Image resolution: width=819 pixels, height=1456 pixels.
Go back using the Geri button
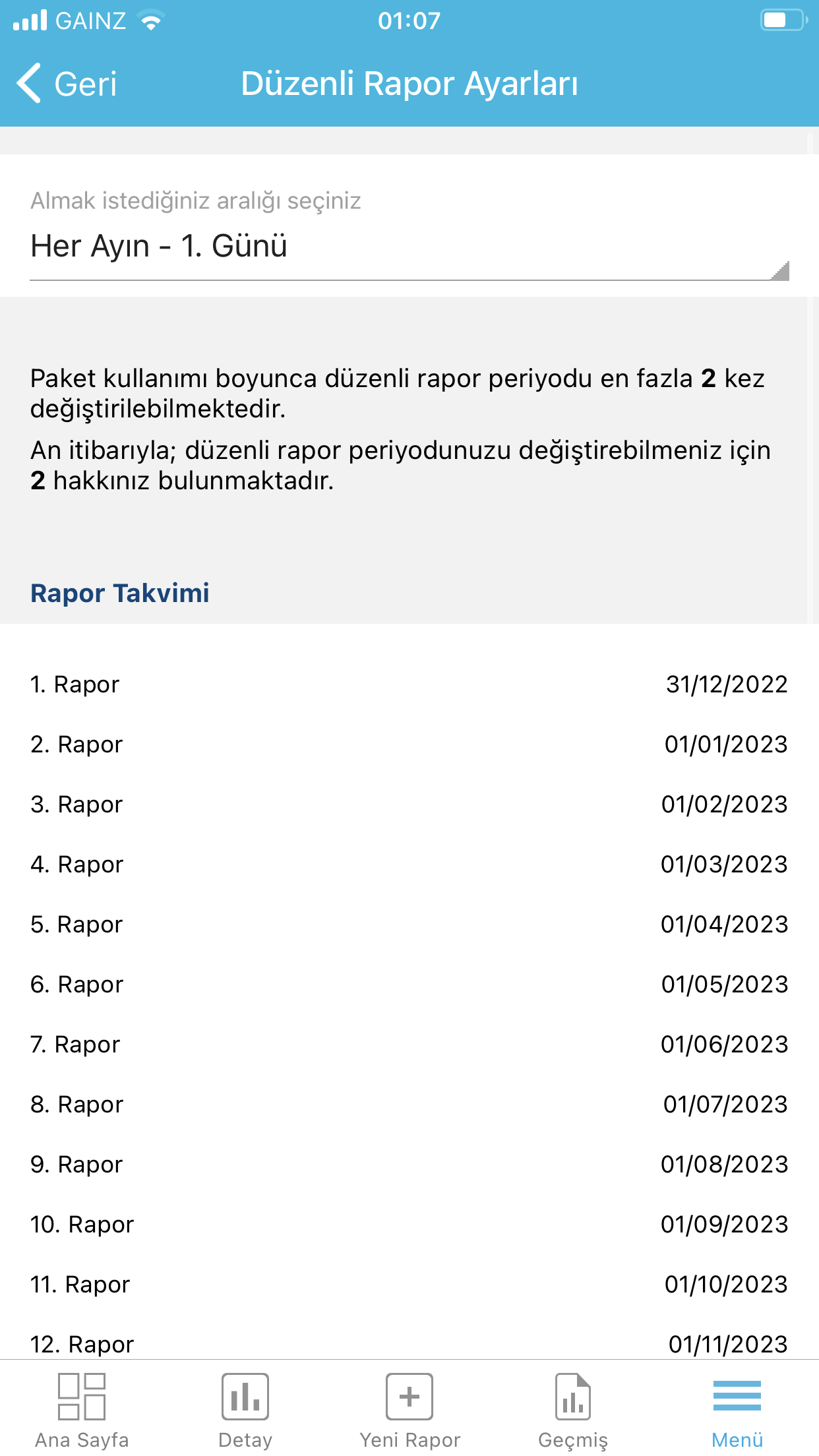pos(67,84)
